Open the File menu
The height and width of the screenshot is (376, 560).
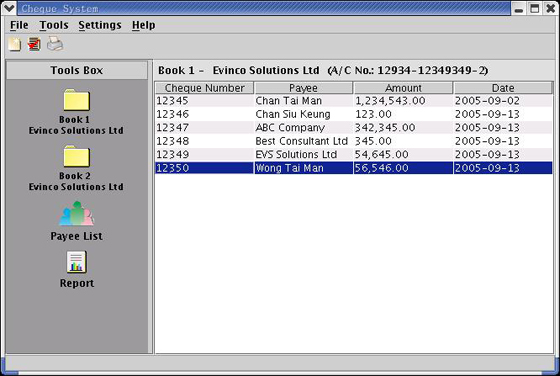click(x=19, y=25)
